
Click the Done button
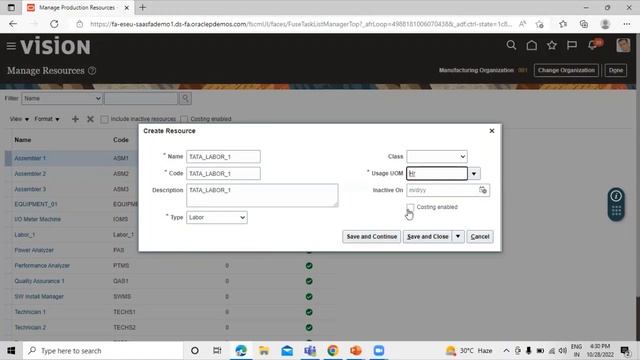616,70
